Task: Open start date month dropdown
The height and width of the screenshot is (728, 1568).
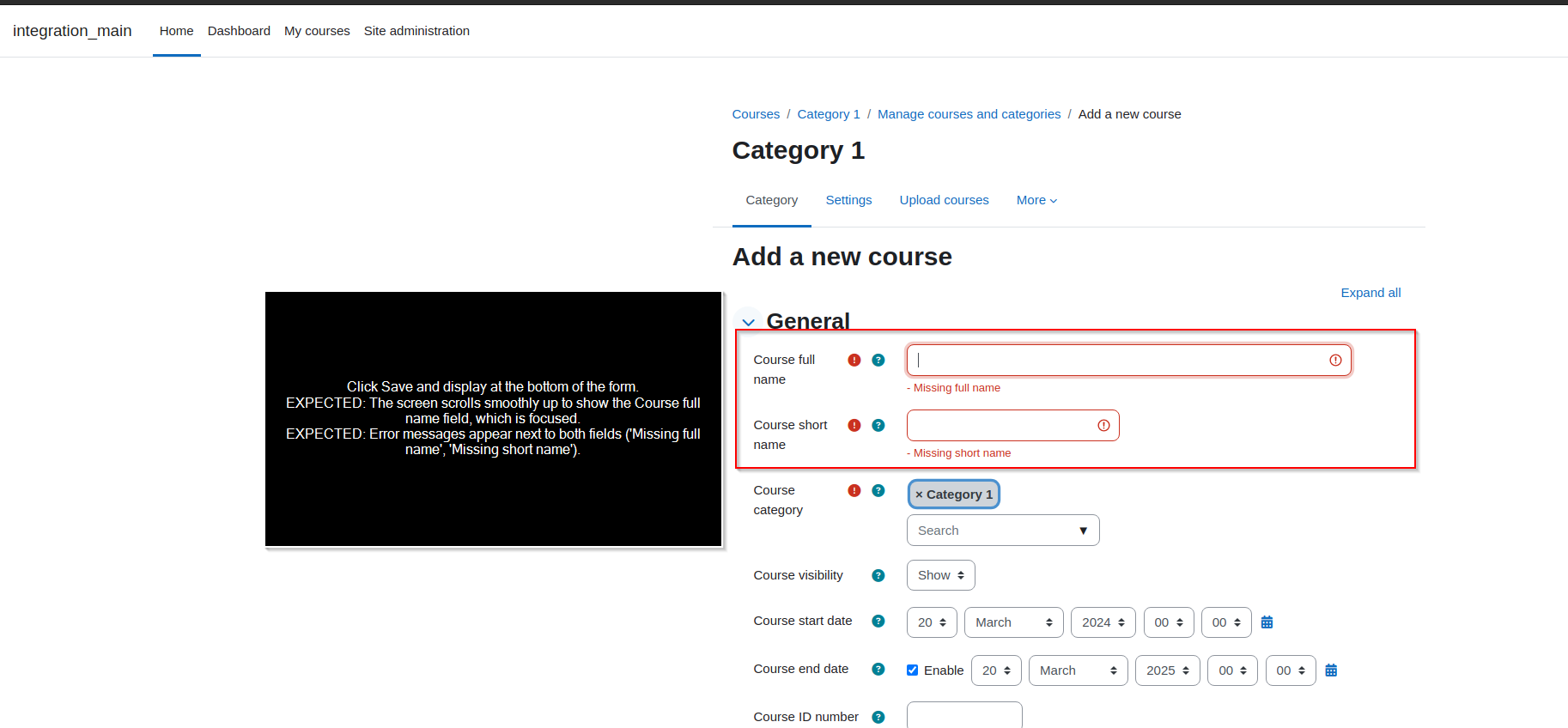Action: coord(1013,622)
